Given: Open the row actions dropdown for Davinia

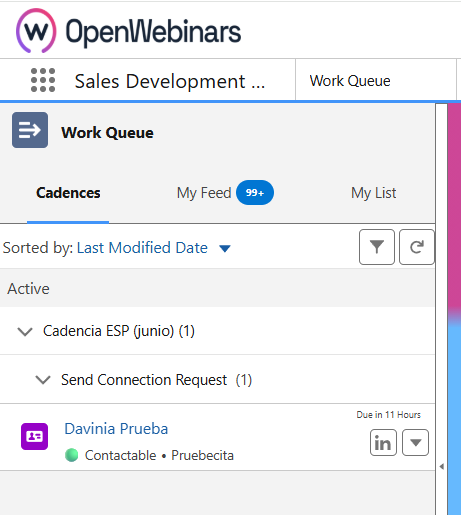Looking at the screenshot, I should [415, 443].
